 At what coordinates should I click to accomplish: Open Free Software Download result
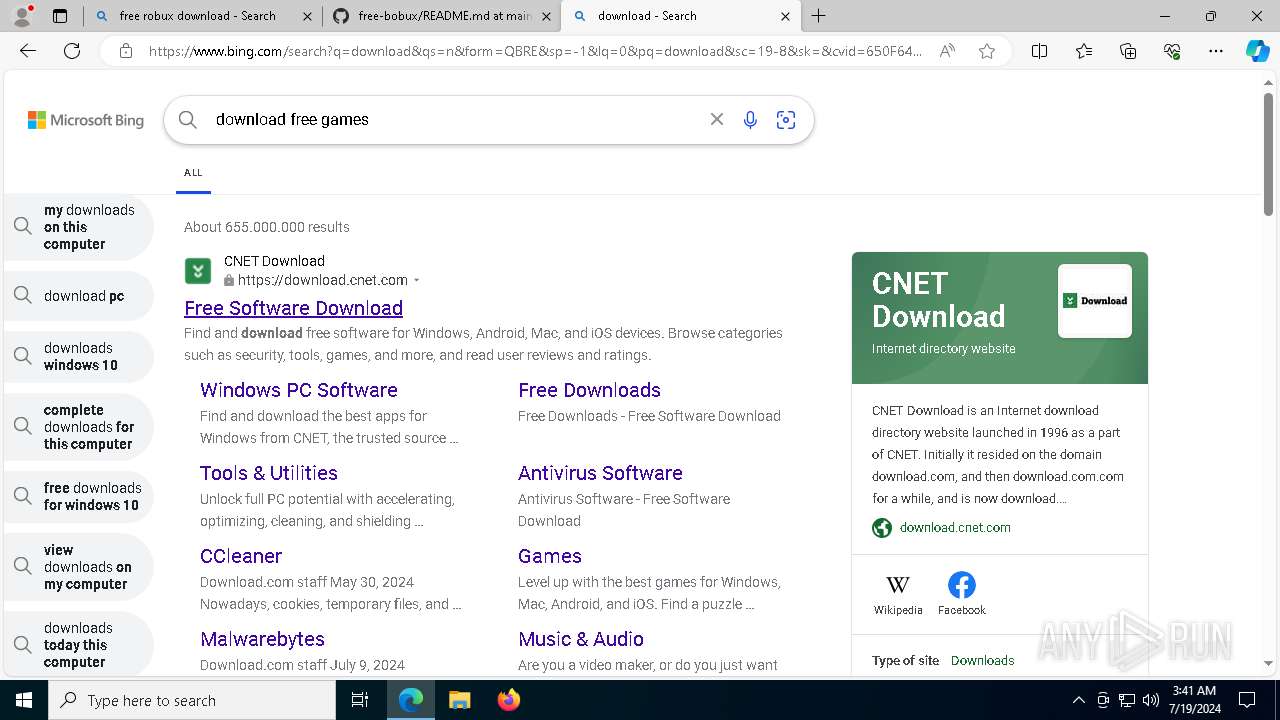[293, 308]
